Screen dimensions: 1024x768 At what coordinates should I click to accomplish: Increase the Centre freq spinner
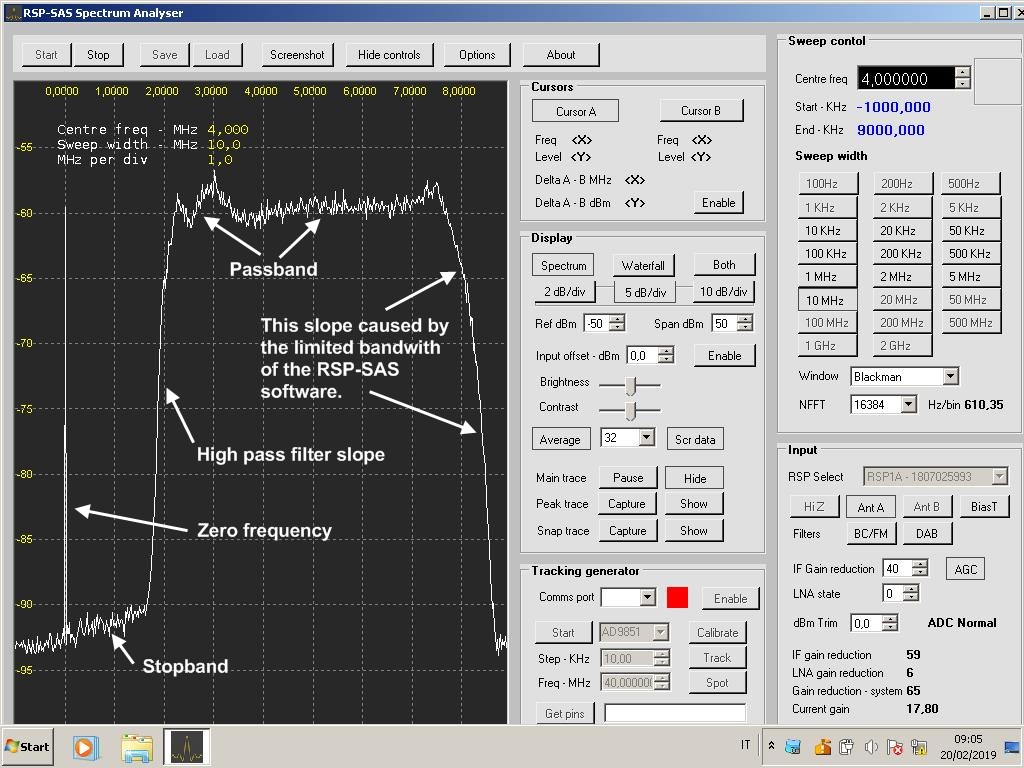(962, 72)
